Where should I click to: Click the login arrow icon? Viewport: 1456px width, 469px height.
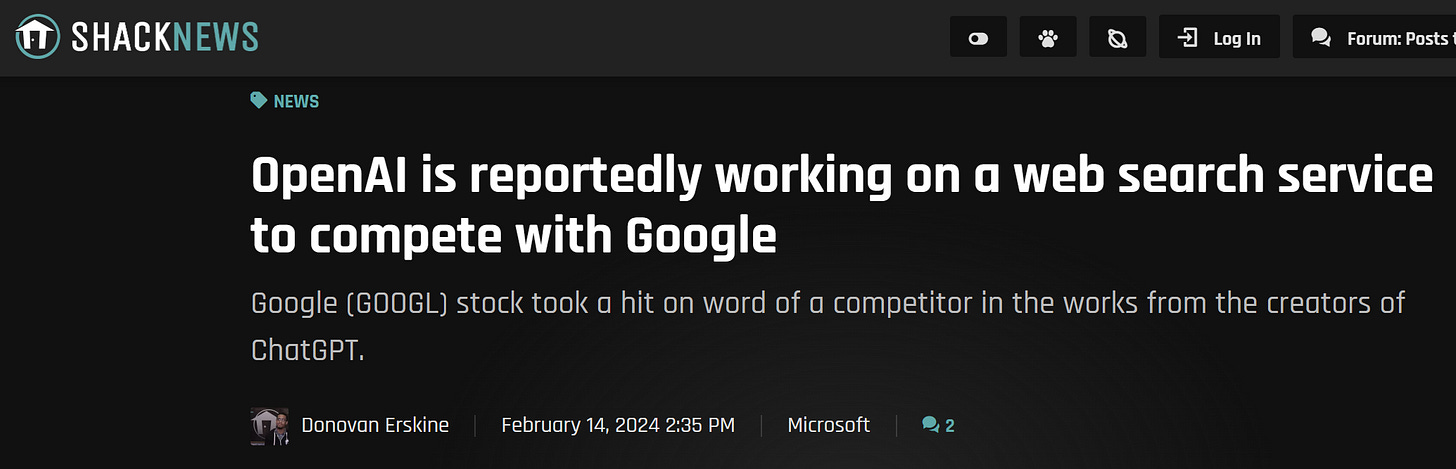point(1187,38)
